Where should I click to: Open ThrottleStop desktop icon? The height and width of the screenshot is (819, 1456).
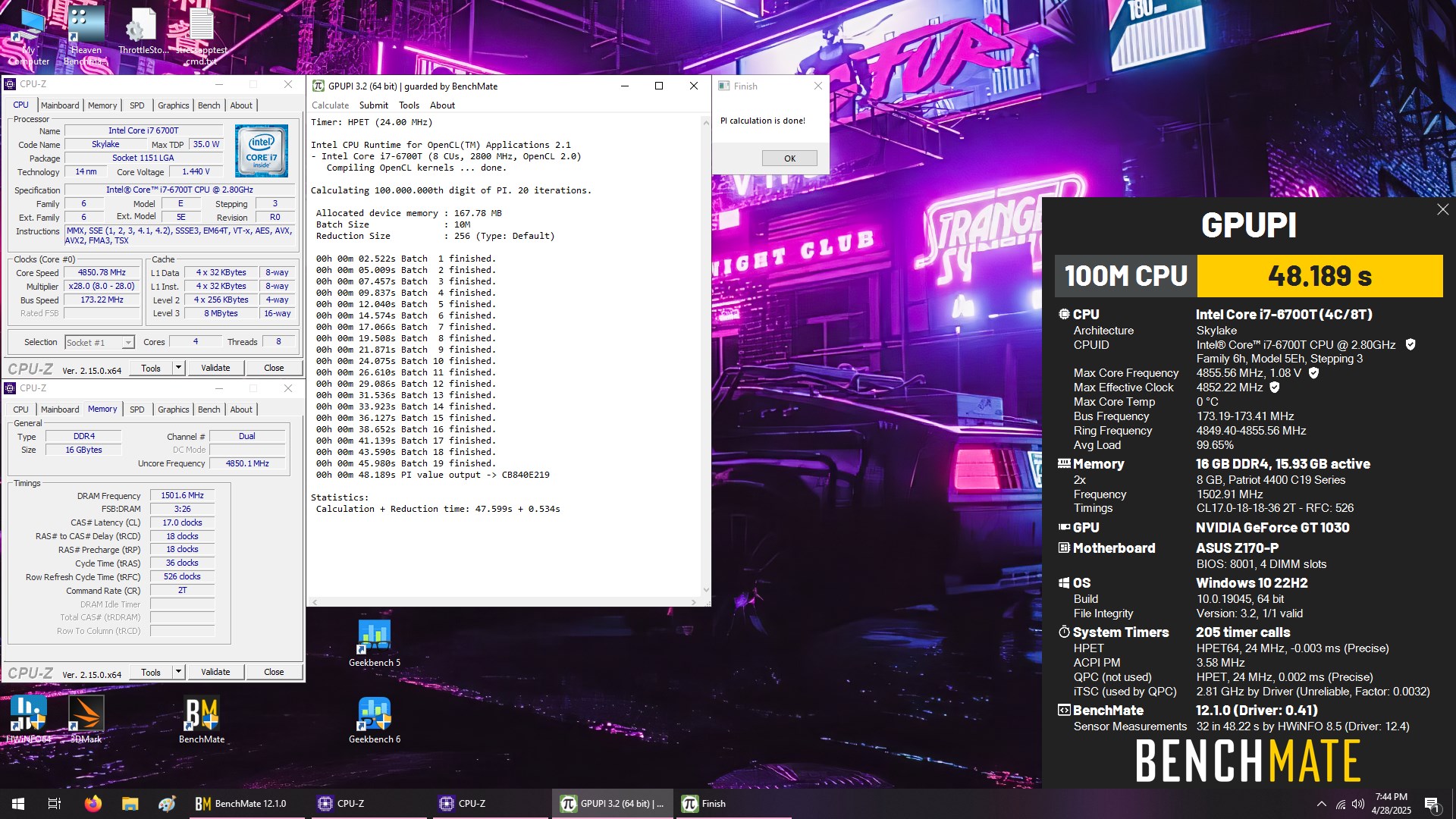pos(143,32)
